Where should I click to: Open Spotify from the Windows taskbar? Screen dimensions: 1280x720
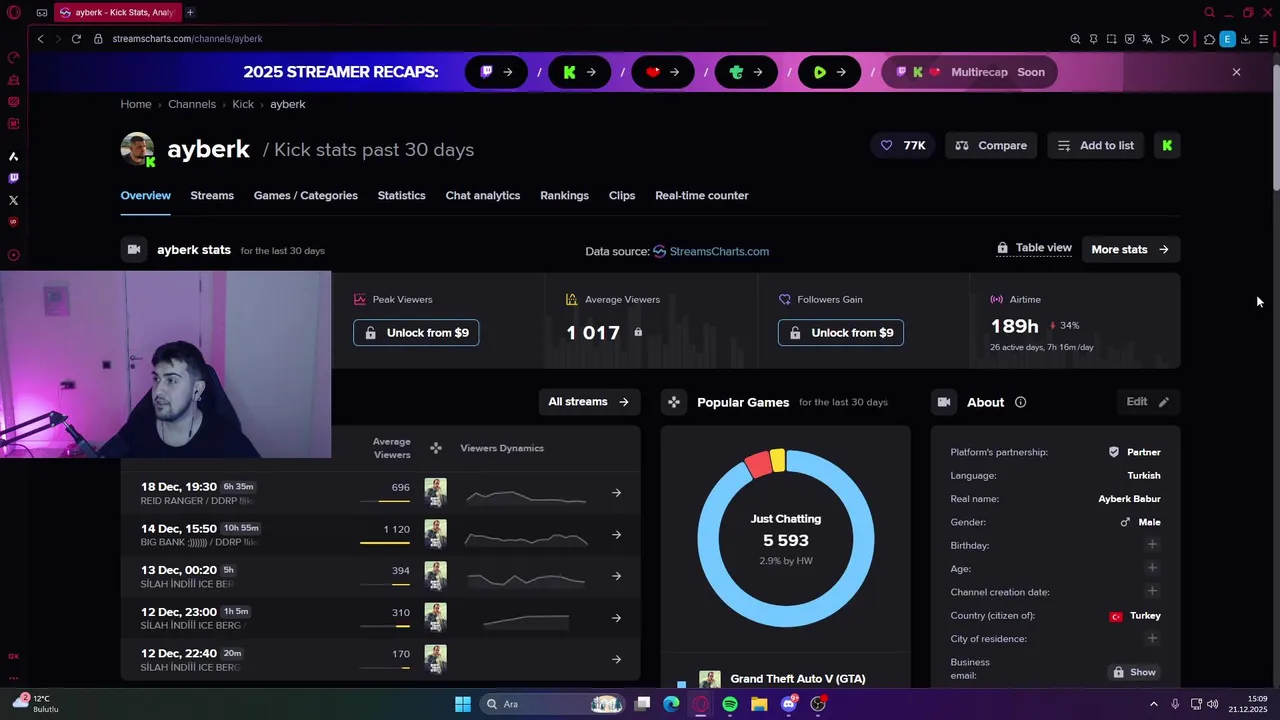coord(730,704)
